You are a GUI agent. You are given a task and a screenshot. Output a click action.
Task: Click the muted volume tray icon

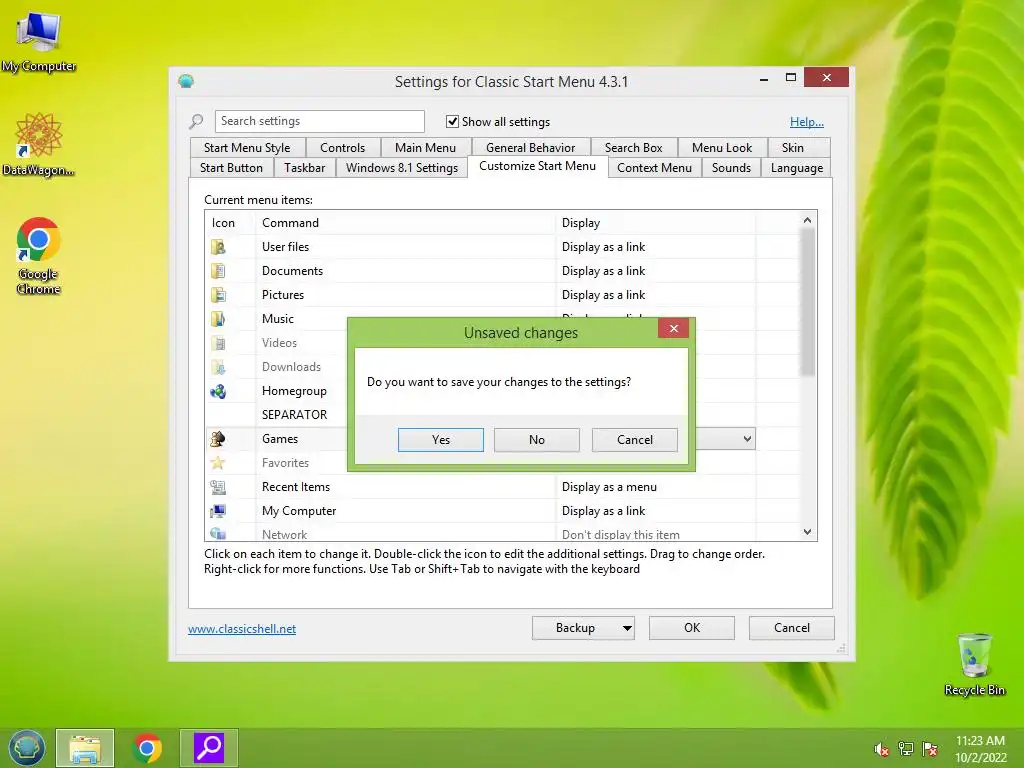point(882,749)
